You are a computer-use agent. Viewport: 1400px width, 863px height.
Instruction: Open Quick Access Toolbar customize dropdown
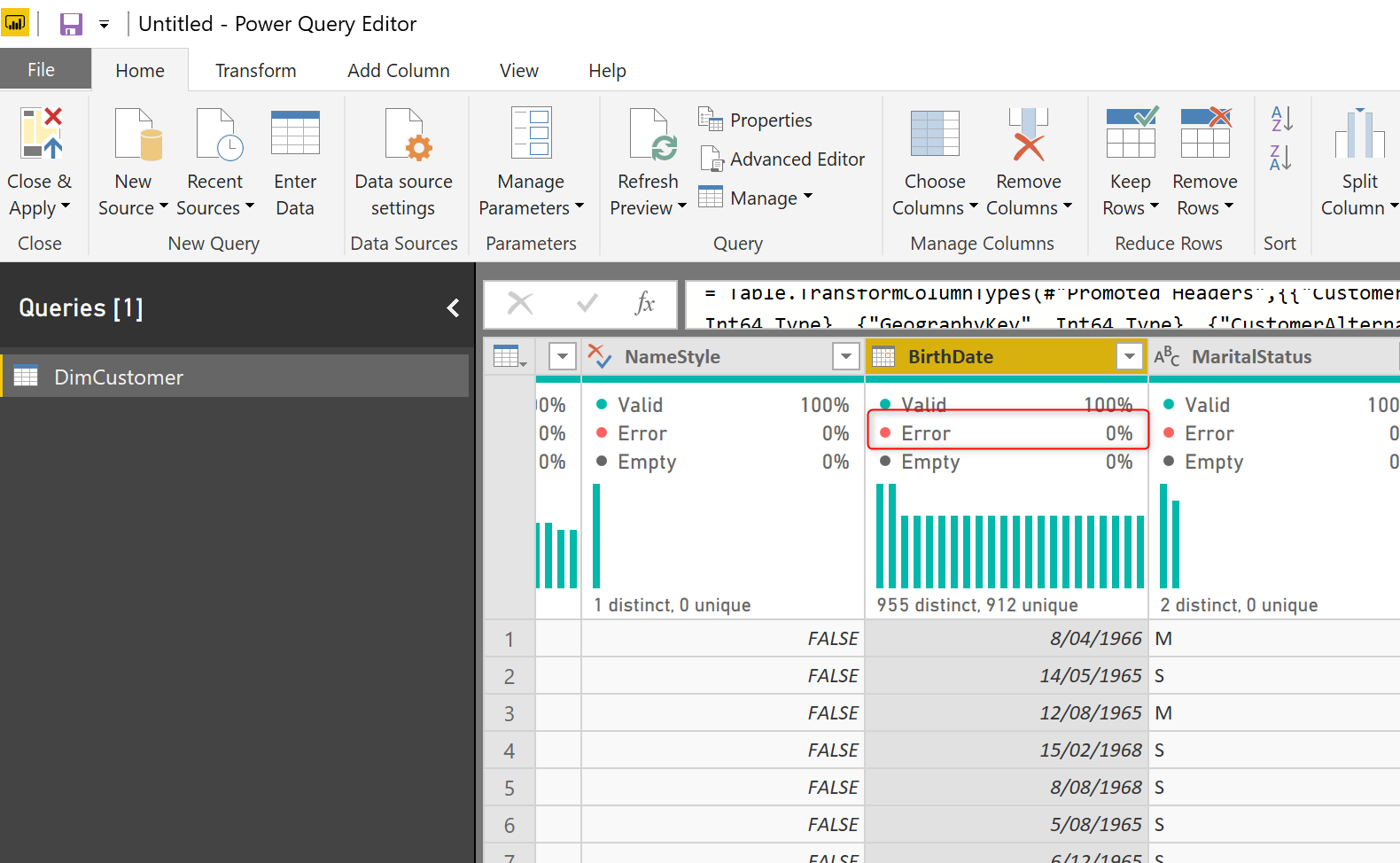click(x=104, y=25)
